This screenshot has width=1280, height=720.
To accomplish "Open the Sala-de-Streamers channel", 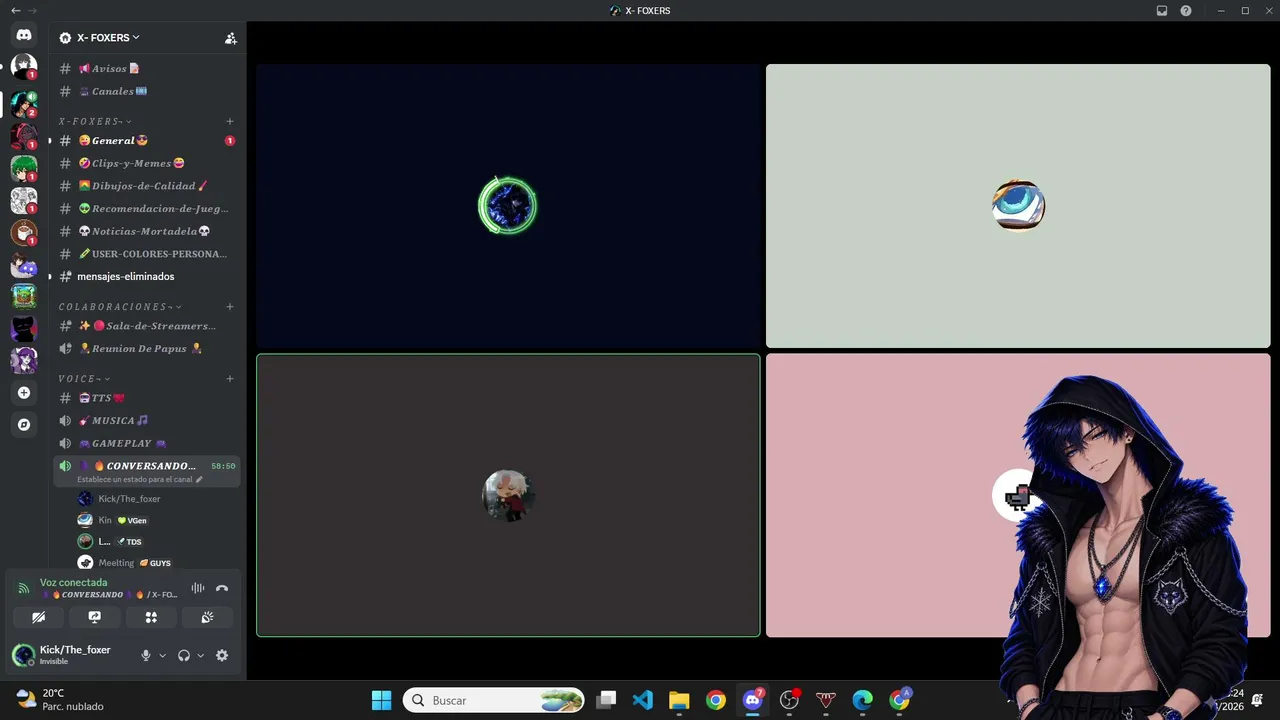I will tap(146, 326).
